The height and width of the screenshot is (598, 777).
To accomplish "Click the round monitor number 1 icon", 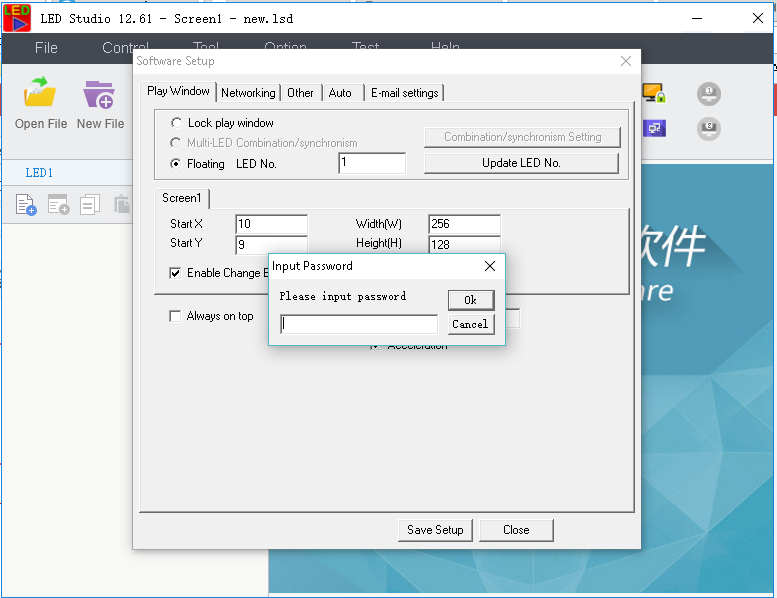I will (x=709, y=94).
